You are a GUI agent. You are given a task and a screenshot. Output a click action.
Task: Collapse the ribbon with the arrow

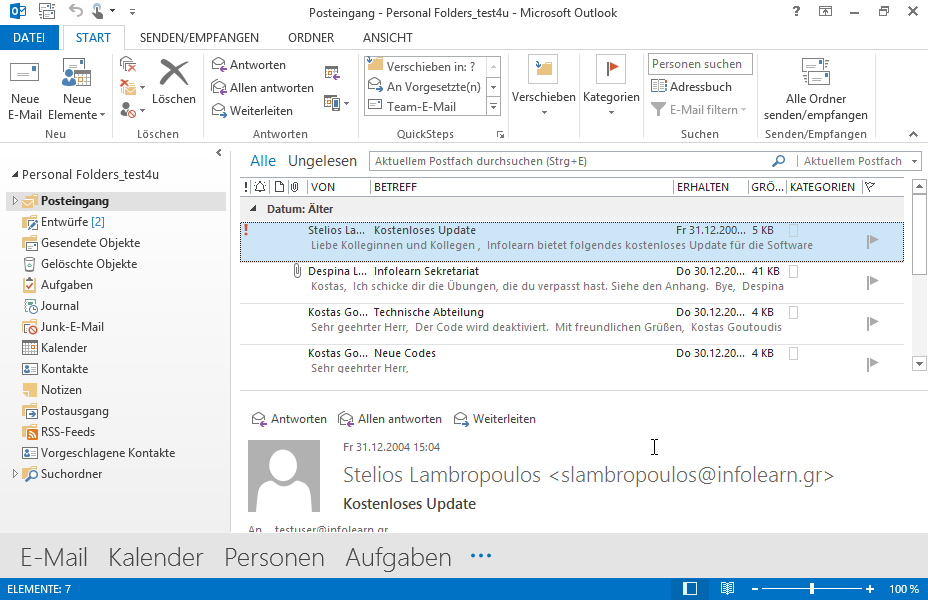point(913,134)
